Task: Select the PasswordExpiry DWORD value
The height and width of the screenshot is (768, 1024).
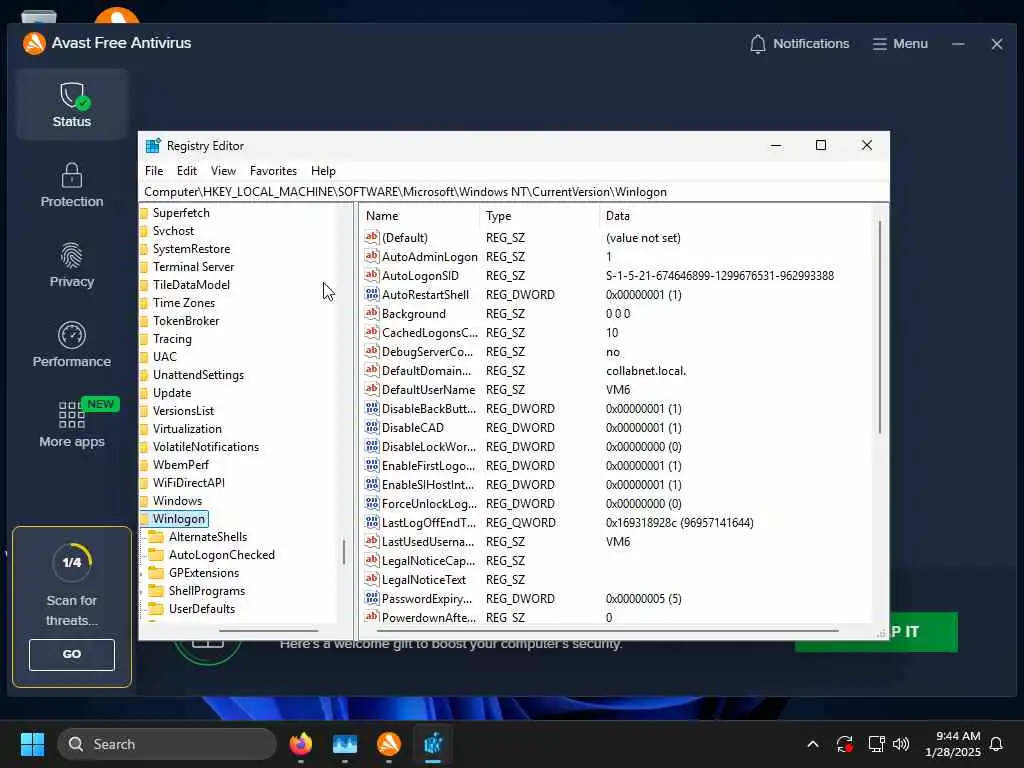Action: click(427, 598)
